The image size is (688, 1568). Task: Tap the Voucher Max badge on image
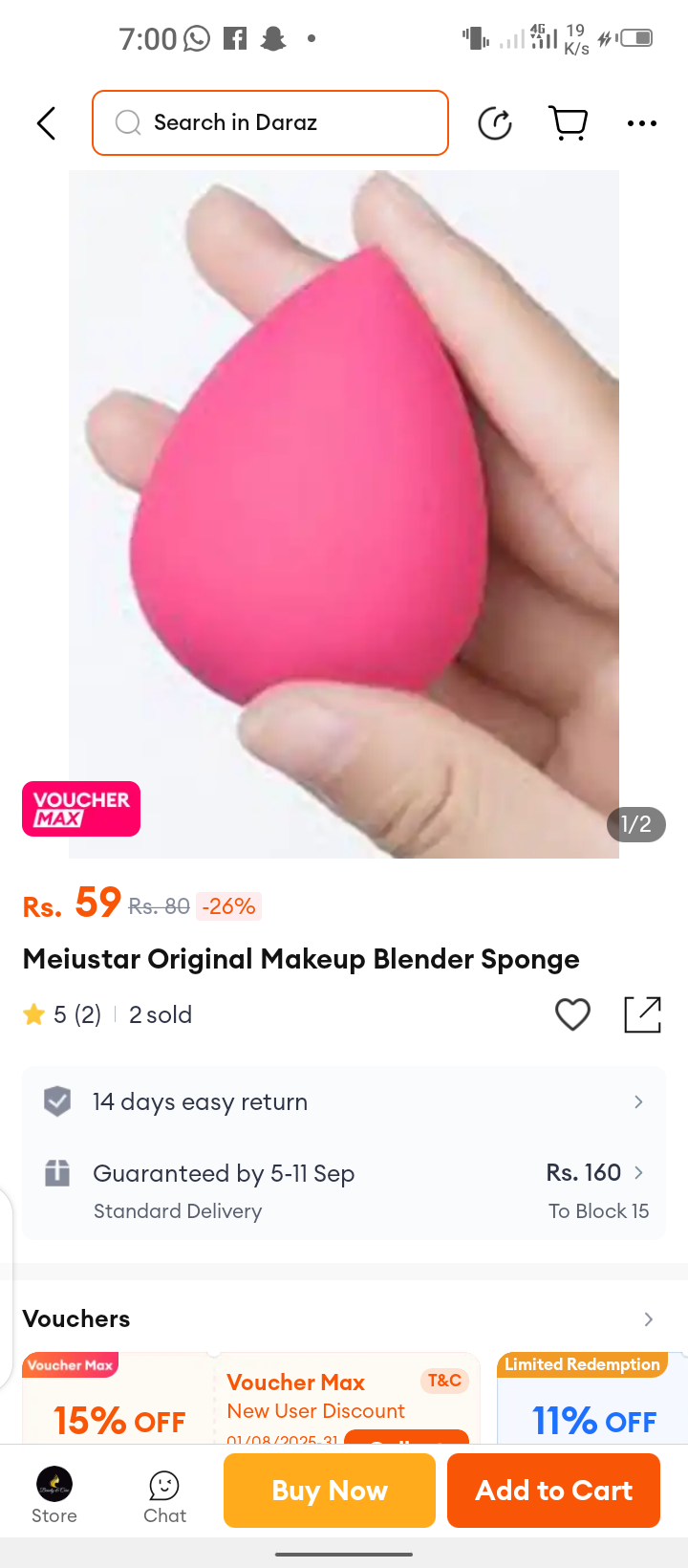pos(81,809)
